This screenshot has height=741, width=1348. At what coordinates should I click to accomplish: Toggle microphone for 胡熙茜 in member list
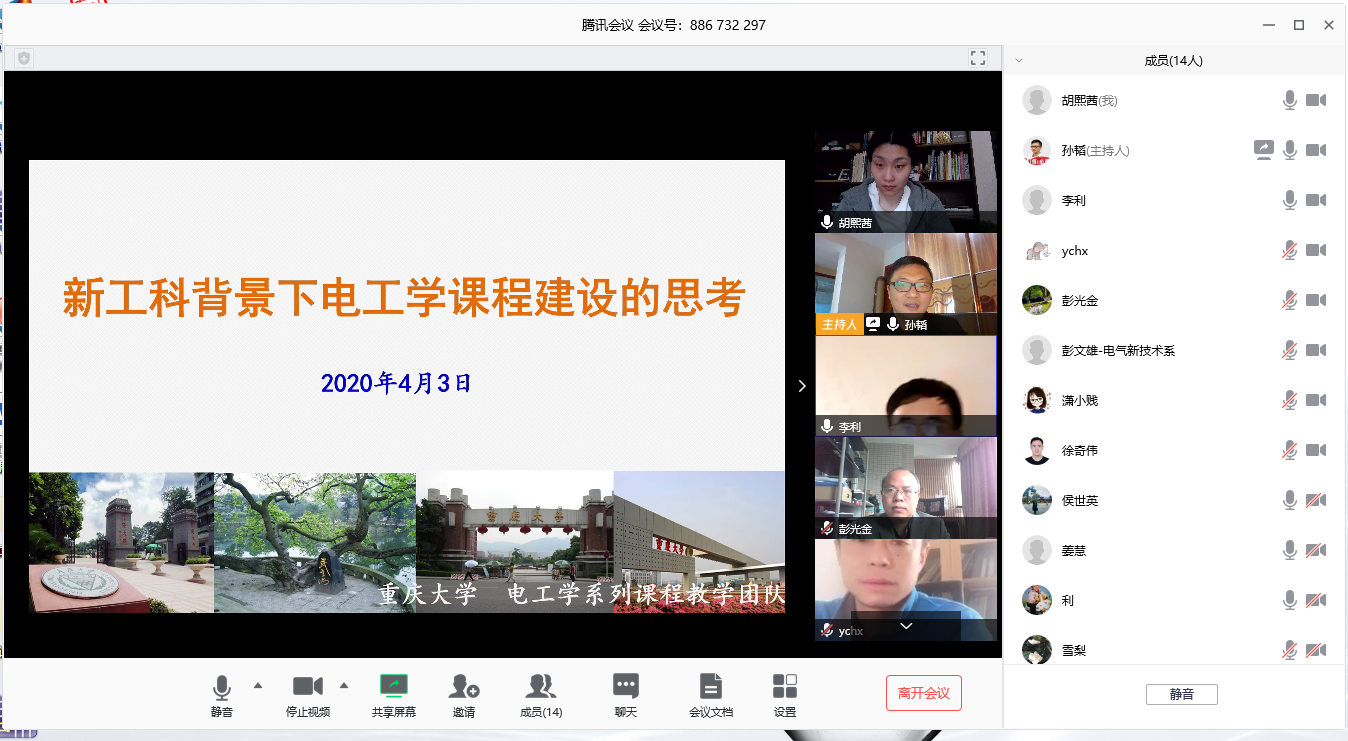click(x=1290, y=100)
